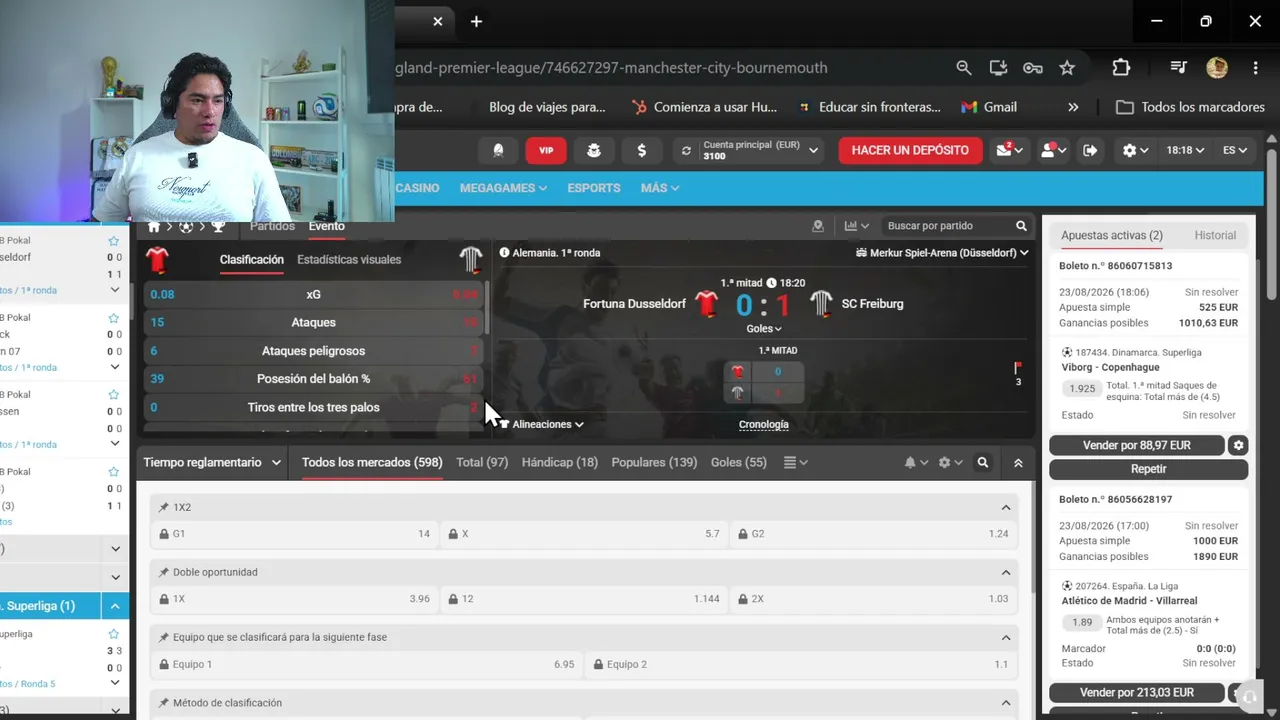The image size is (1280, 720).
Task: Click the logout arrow icon
Action: [1090, 150]
